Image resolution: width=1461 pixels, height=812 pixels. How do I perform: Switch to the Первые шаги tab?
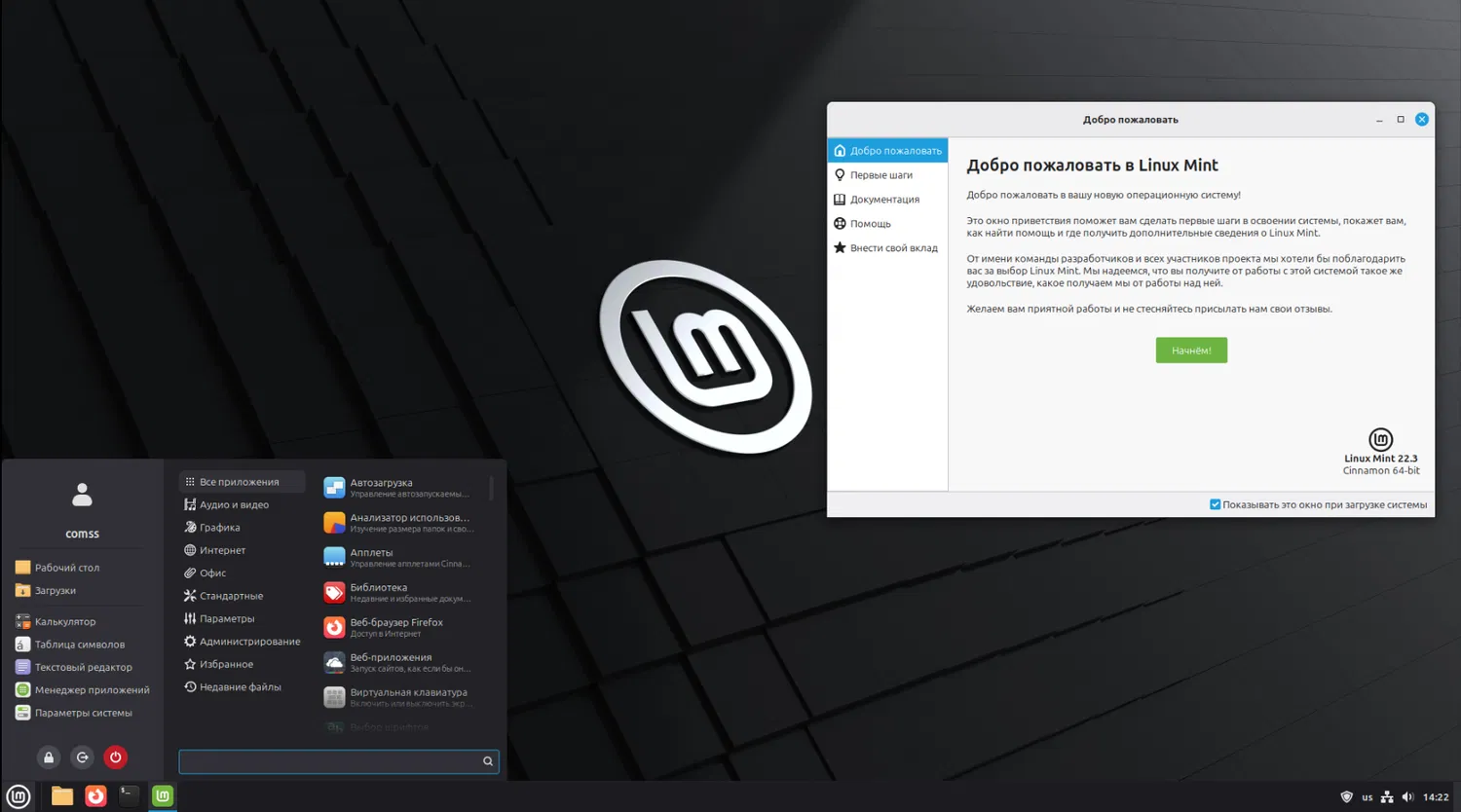pyautogui.click(x=887, y=175)
